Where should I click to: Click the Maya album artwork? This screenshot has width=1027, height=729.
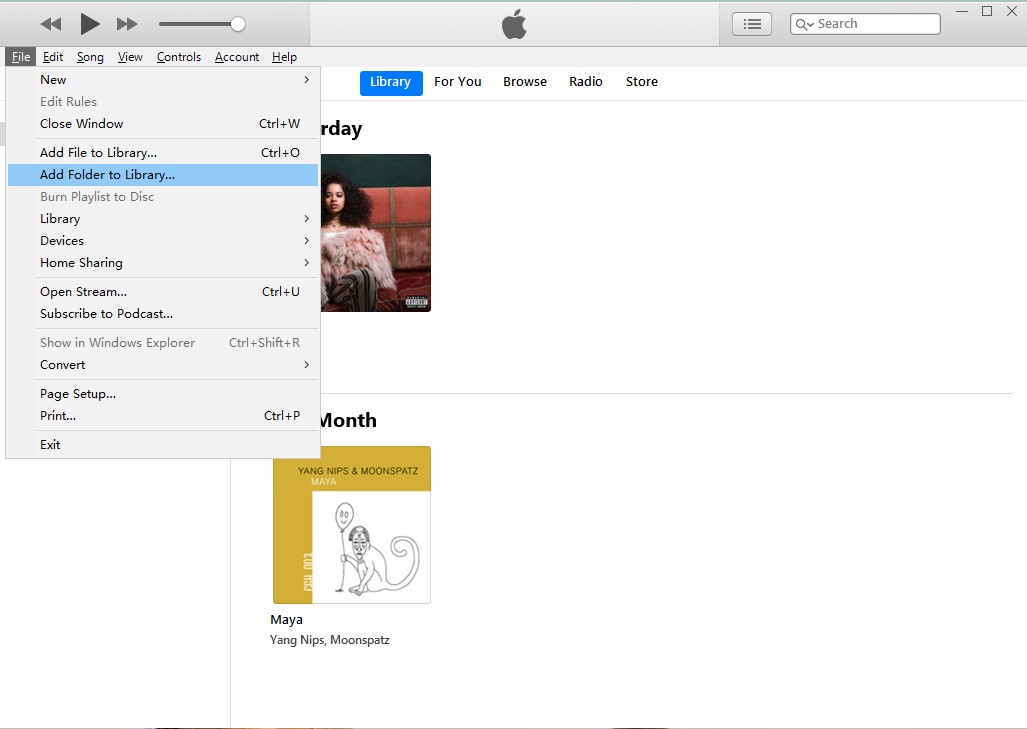(x=352, y=525)
